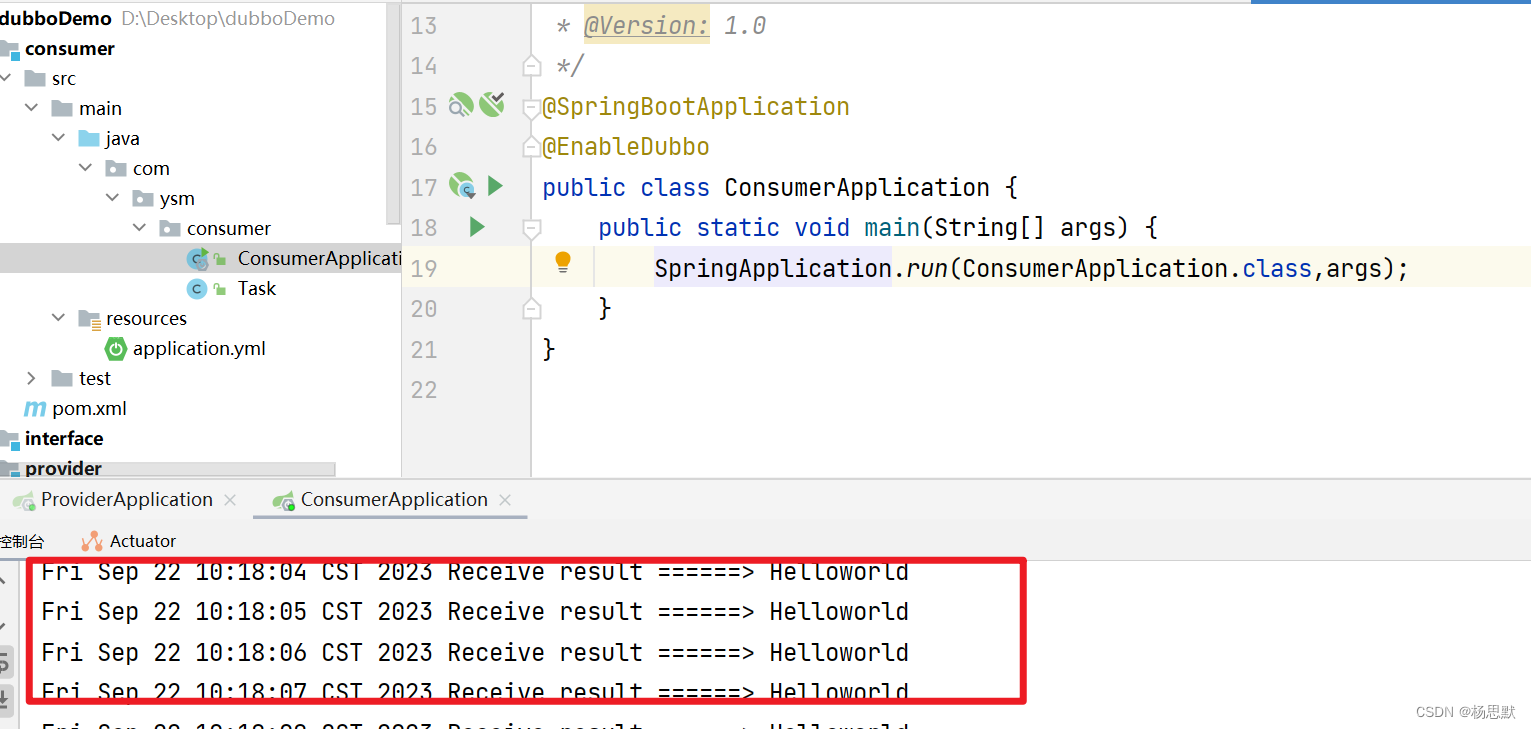Click scroll-to-end icon in console toolbar
Screen dimensions: 1531x729
(x=5, y=699)
